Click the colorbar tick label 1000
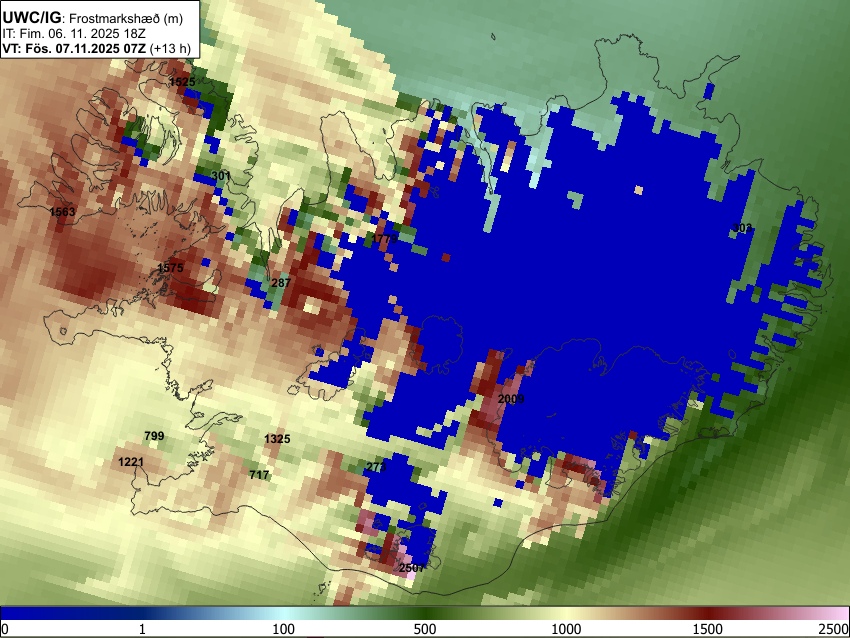The image size is (850, 638). click(x=566, y=629)
